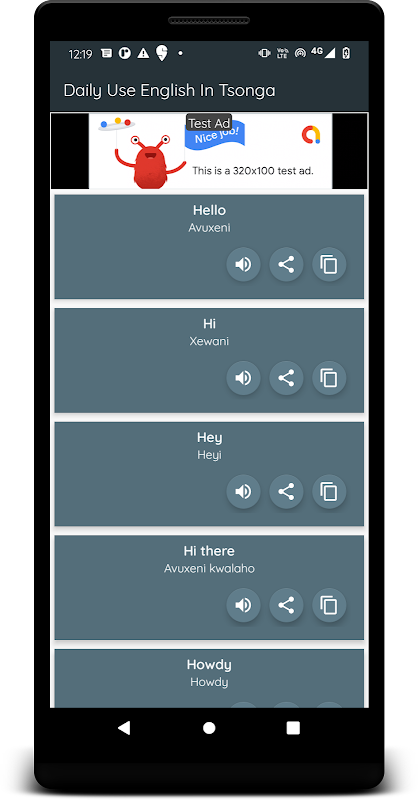Copy the Hi Xewani phrase

coord(329,378)
